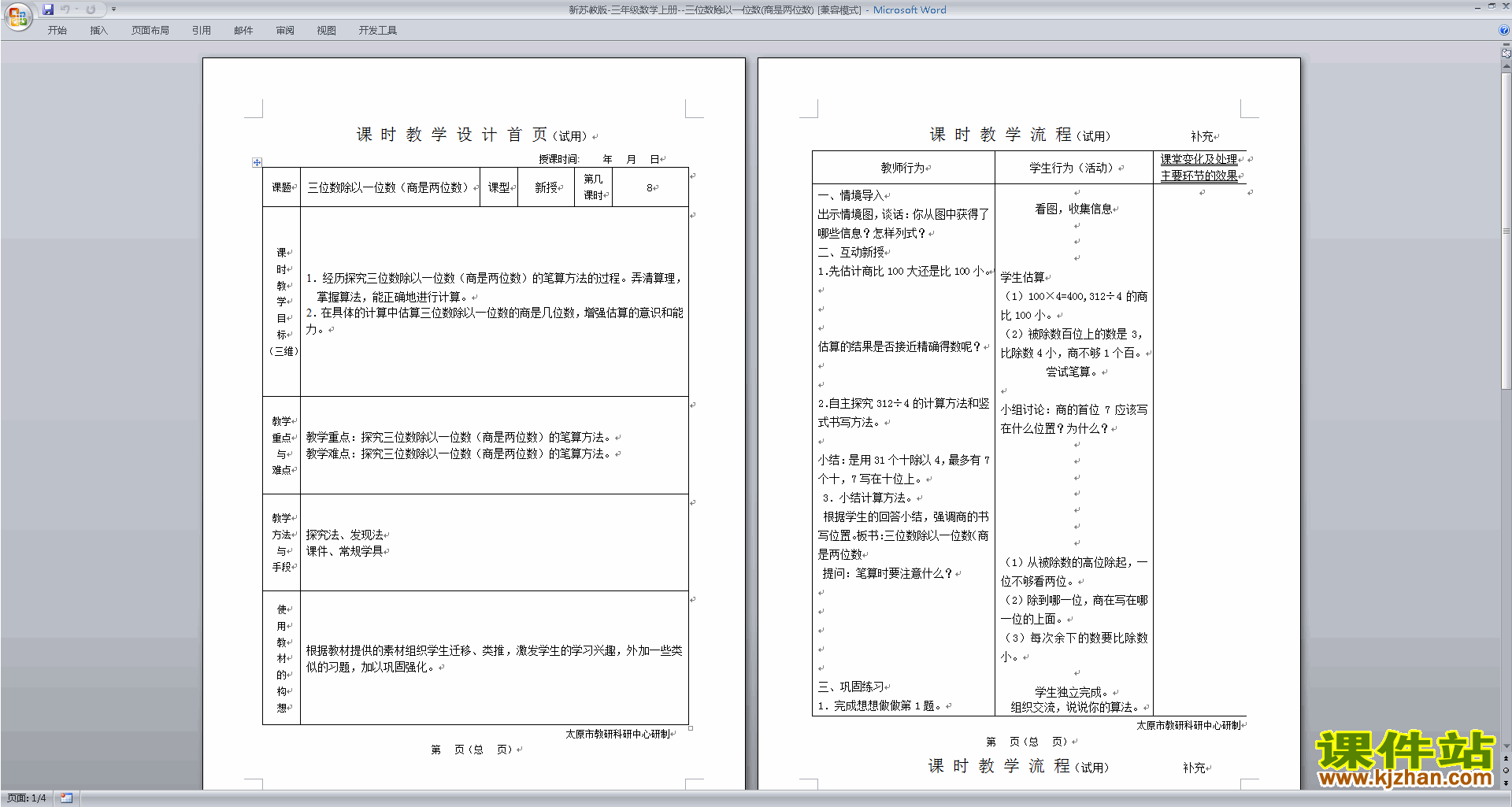The height and width of the screenshot is (807, 1512).
Task: Toggle the ruler button above the scrollbar
Action: point(1506,54)
